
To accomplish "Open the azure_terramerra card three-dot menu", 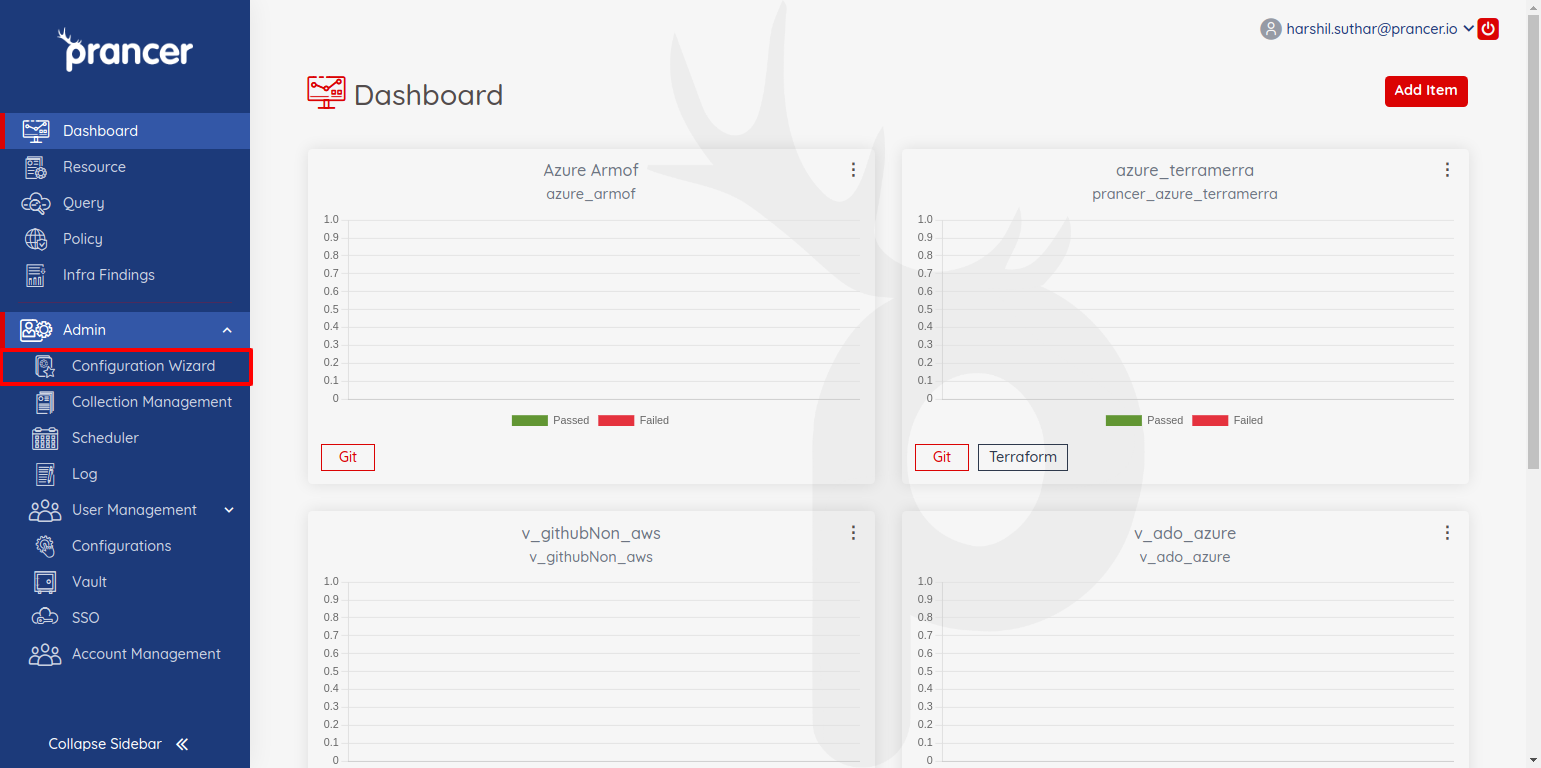I will [1447, 170].
